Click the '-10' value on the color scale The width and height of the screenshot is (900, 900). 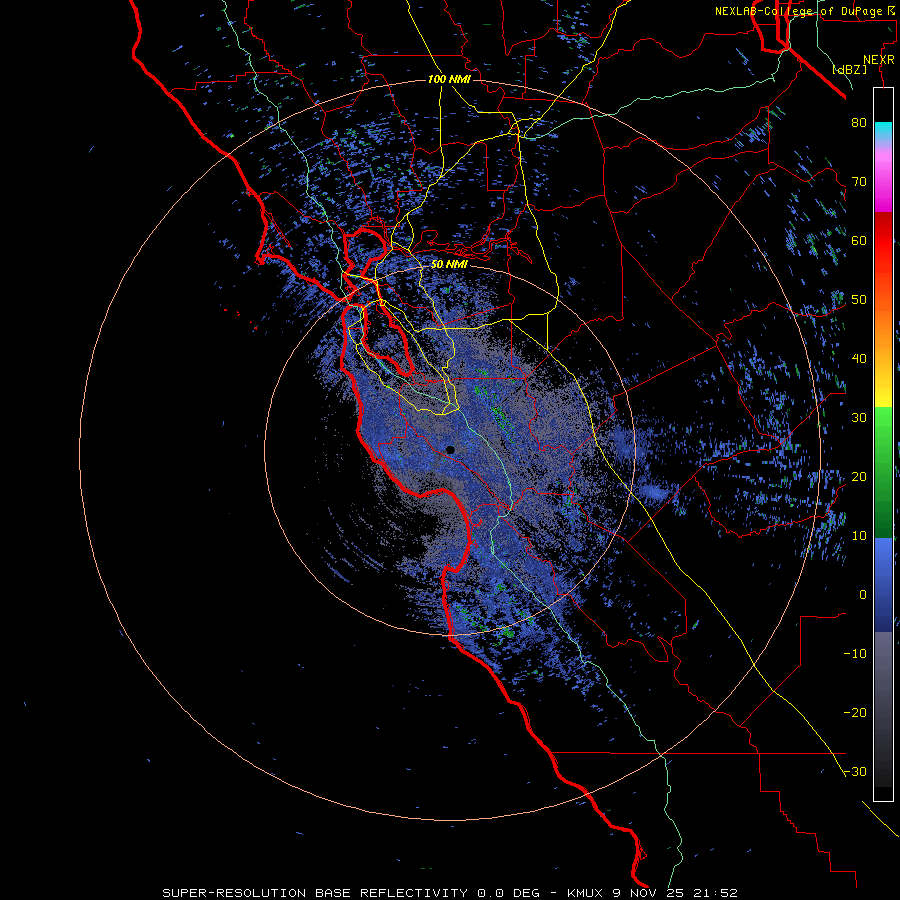(x=855, y=654)
